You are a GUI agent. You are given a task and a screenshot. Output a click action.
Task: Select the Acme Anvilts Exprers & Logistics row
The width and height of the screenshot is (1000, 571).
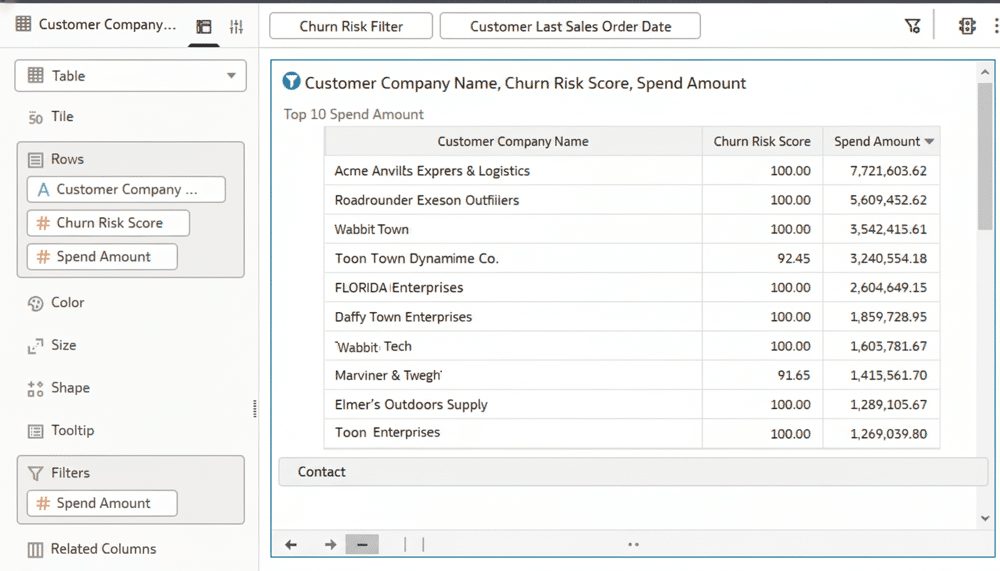(x=432, y=171)
